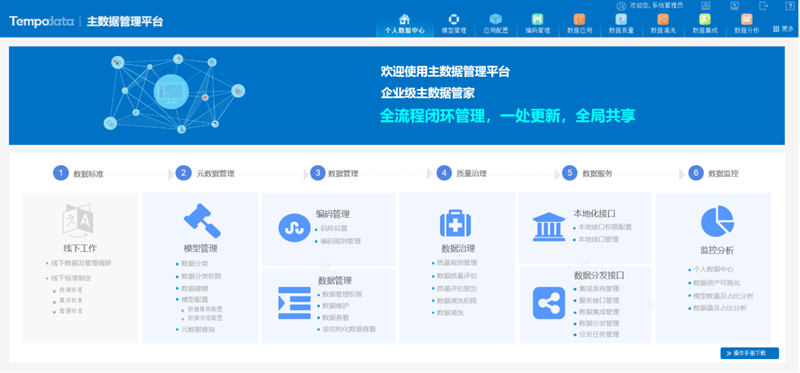Click the 操作手册下载 button
This screenshot has width=800, height=373.
(x=749, y=354)
